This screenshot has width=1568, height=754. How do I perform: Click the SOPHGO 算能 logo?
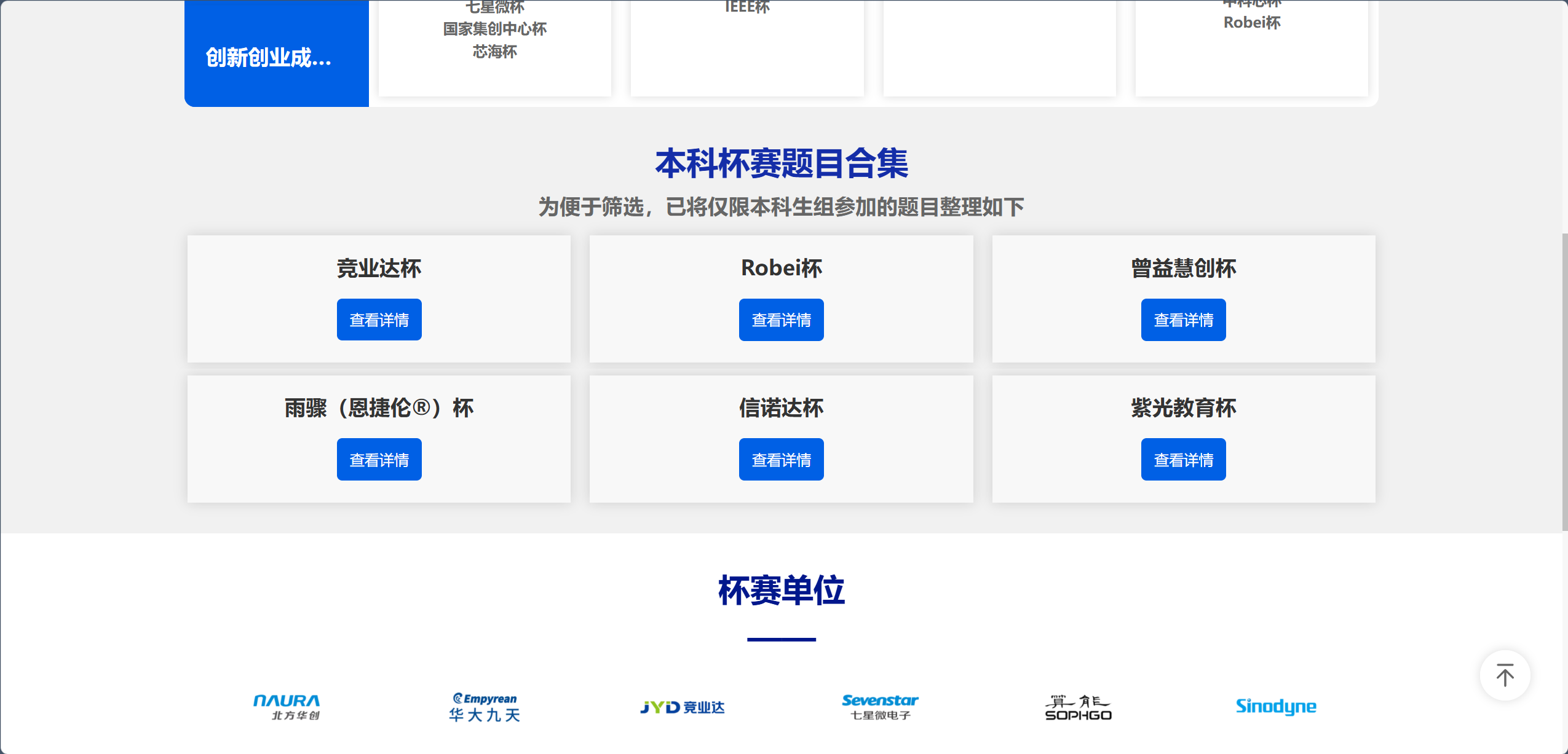pos(1078,707)
